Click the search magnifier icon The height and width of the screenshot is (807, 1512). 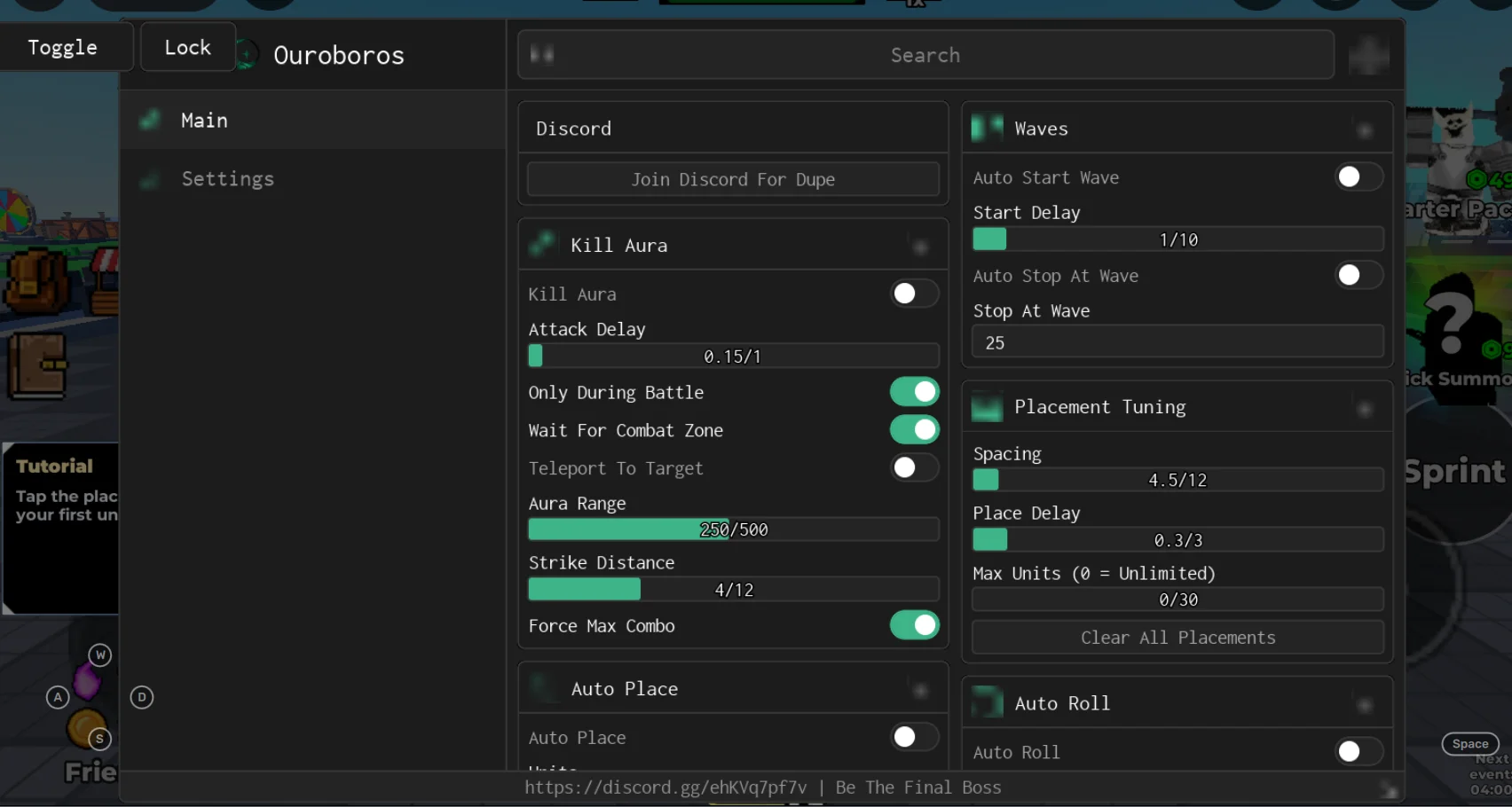click(x=541, y=55)
